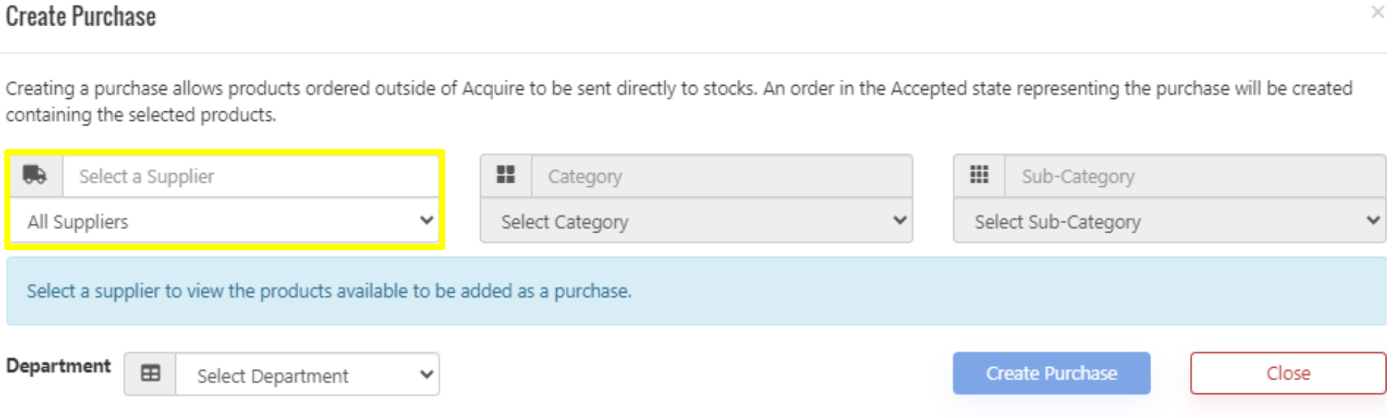Click the Create Purchase dialog title

(81, 17)
